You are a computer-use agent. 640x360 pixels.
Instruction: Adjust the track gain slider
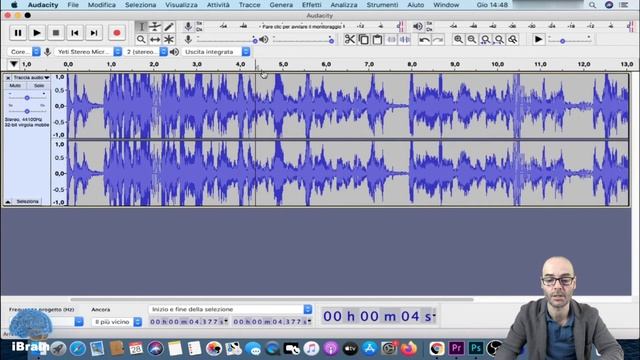(x=27, y=98)
